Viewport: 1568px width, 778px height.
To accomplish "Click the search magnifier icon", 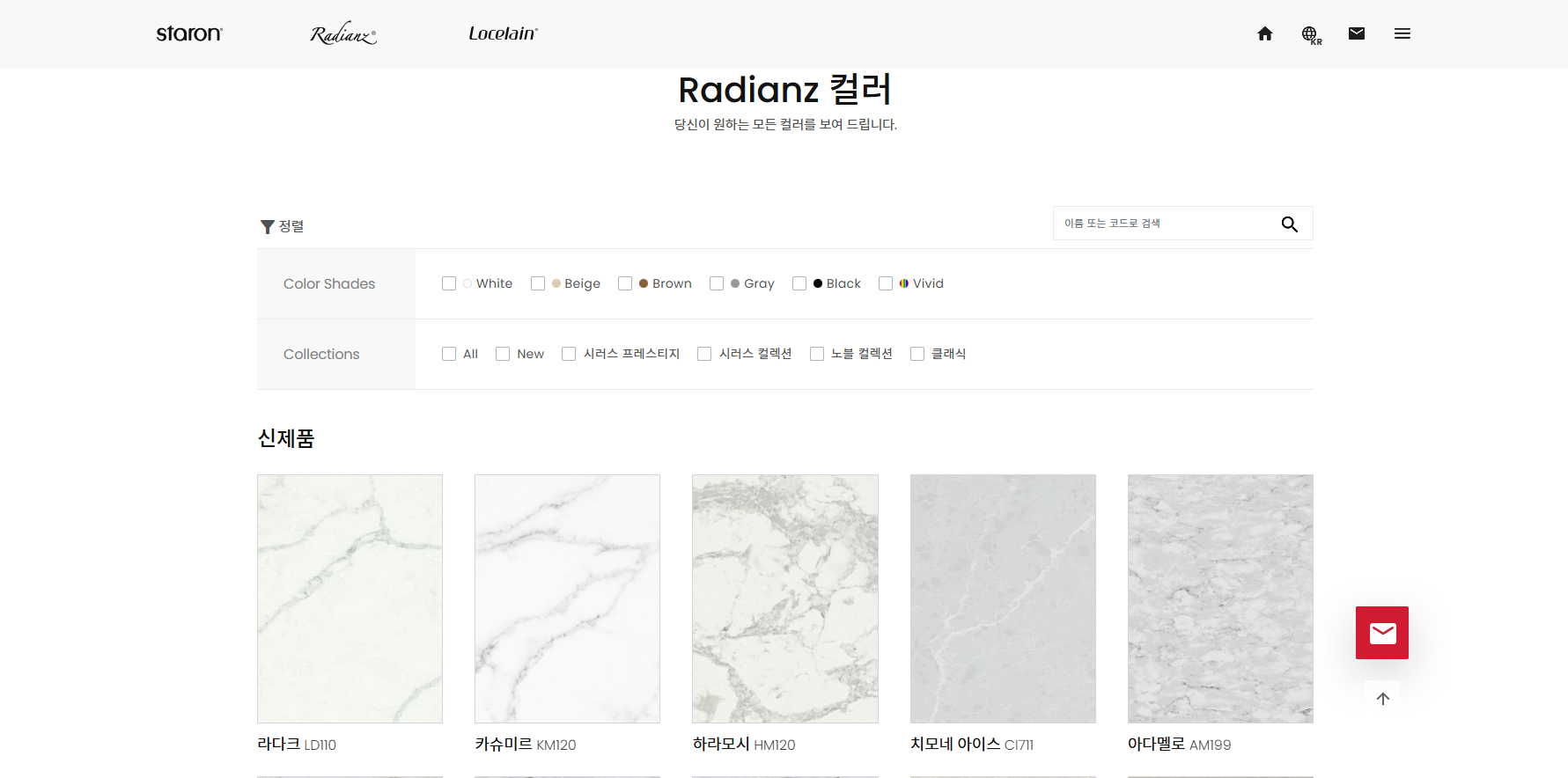I will point(1289,224).
